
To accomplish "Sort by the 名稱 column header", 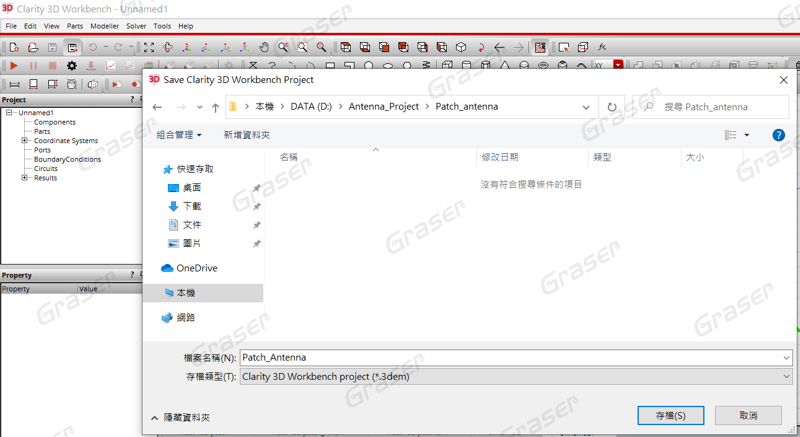I will (289, 157).
